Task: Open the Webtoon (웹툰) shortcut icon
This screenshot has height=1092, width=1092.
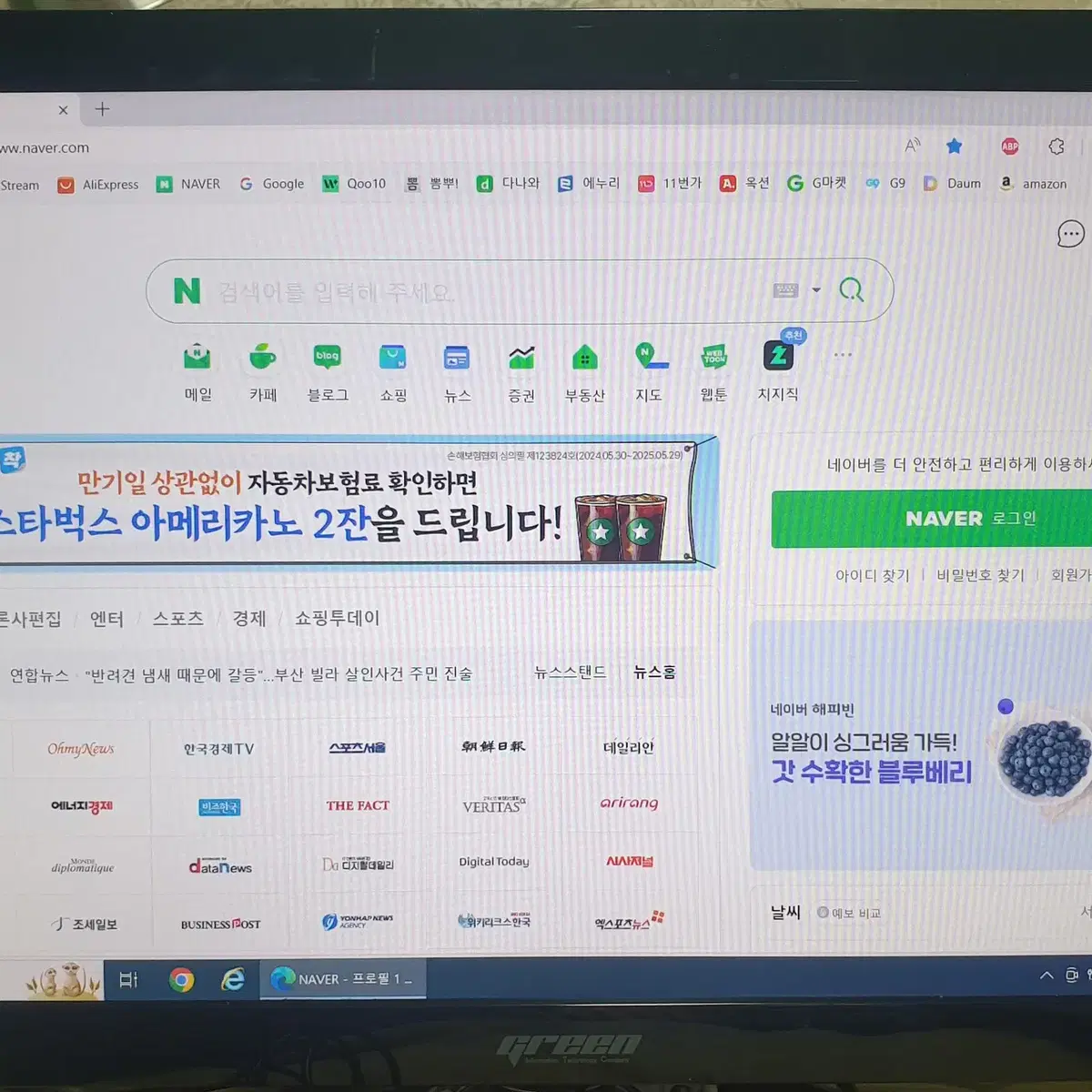Action: click(x=714, y=357)
